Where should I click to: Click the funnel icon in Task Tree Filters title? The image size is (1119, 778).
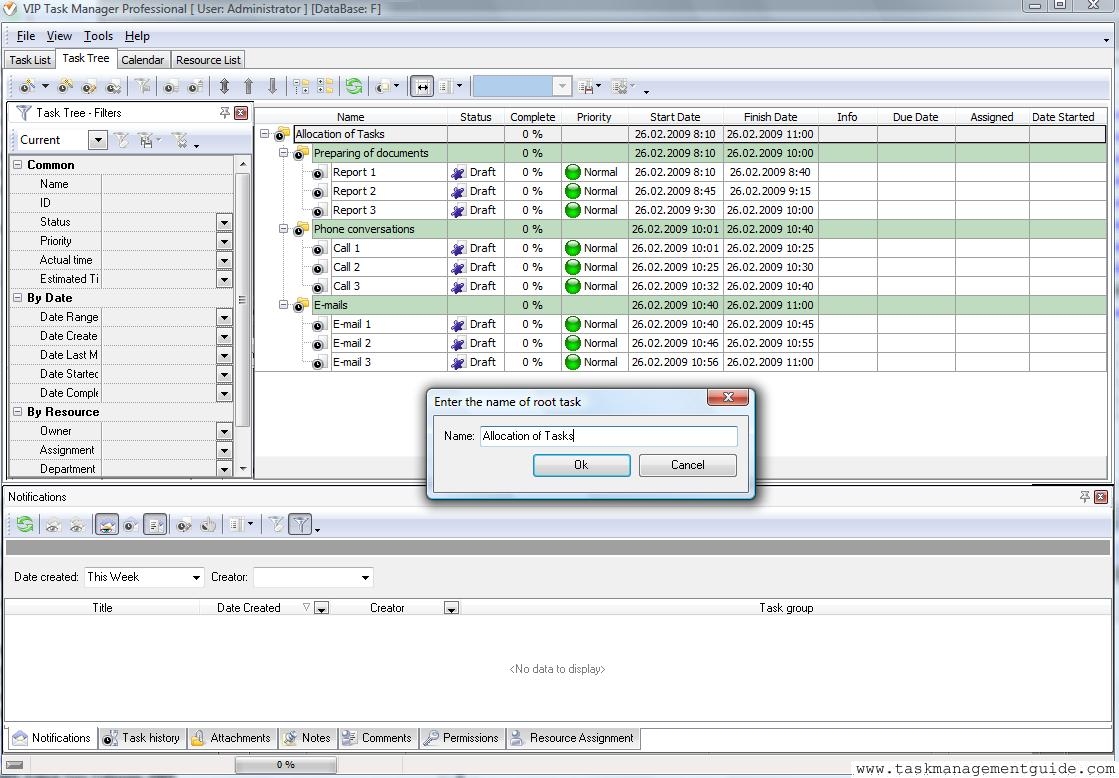tap(24, 113)
